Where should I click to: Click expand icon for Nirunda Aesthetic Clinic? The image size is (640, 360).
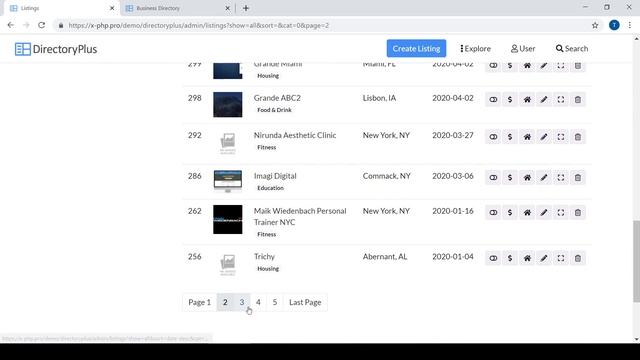(x=561, y=137)
